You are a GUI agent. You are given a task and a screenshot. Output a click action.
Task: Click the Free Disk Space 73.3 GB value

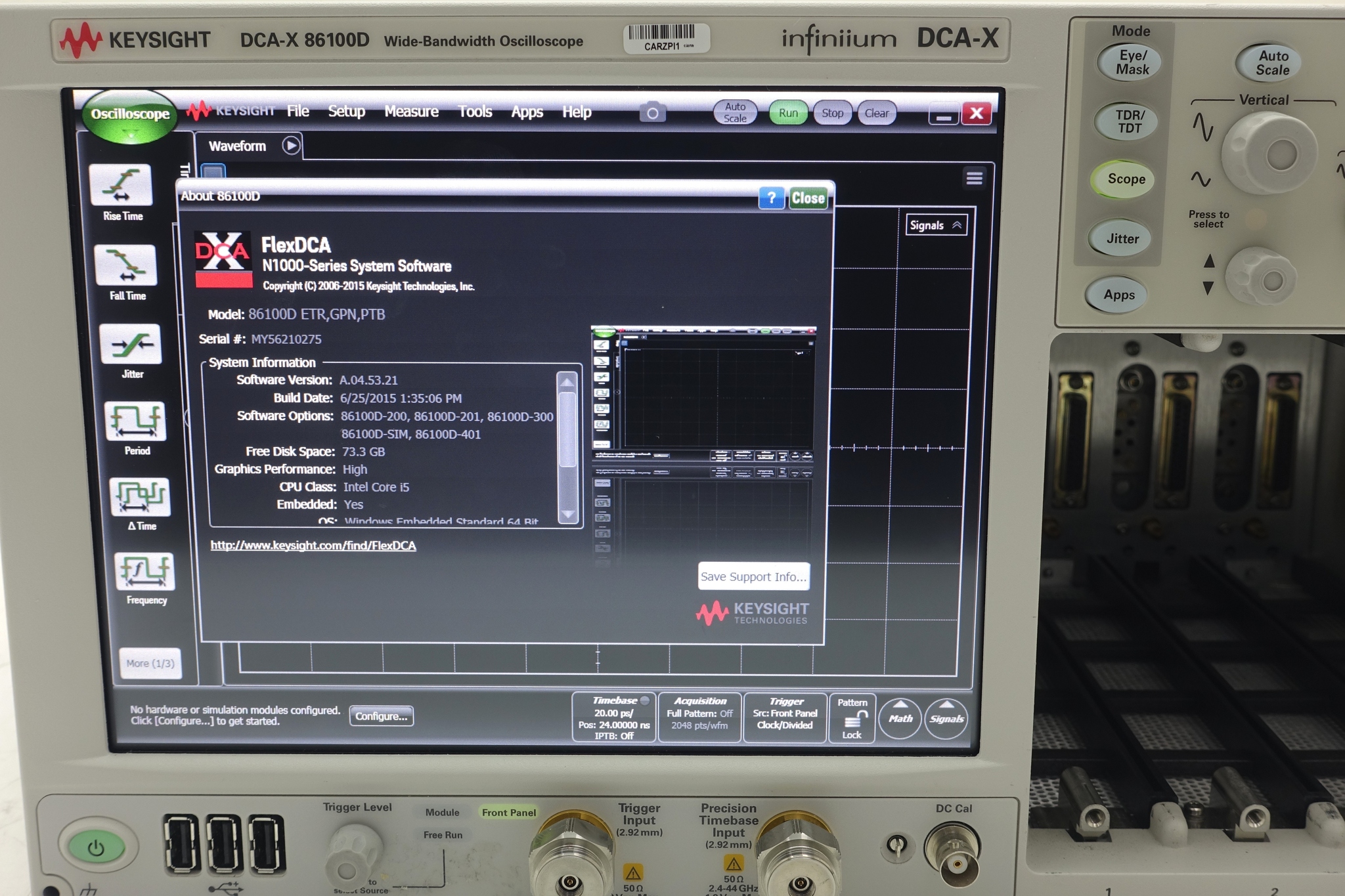coord(364,452)
